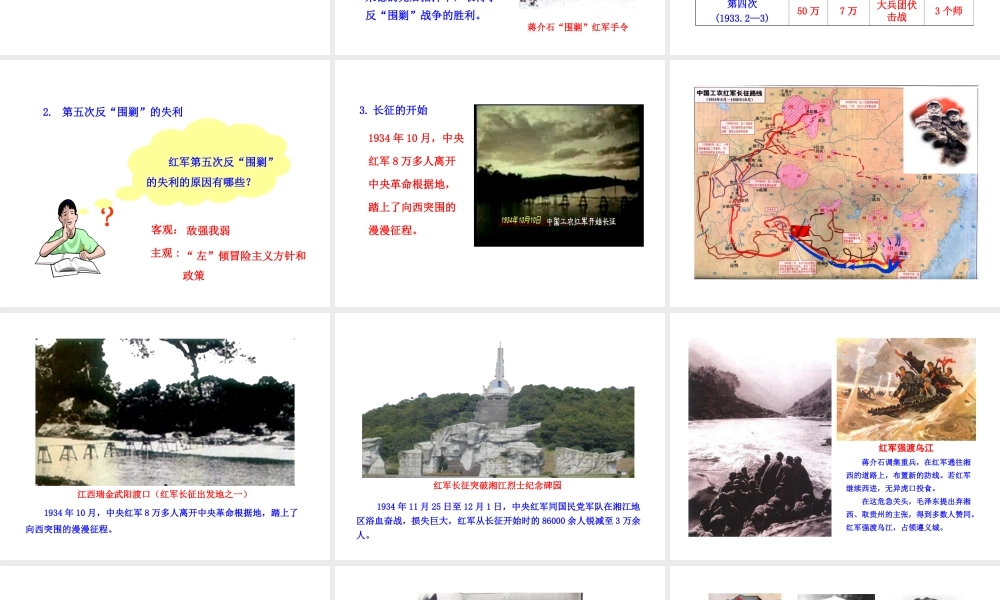Screen dimensions: 1000x600
Task: Click the black-and-white 武阳渡口 river photo
Action: tap(165, 412)
